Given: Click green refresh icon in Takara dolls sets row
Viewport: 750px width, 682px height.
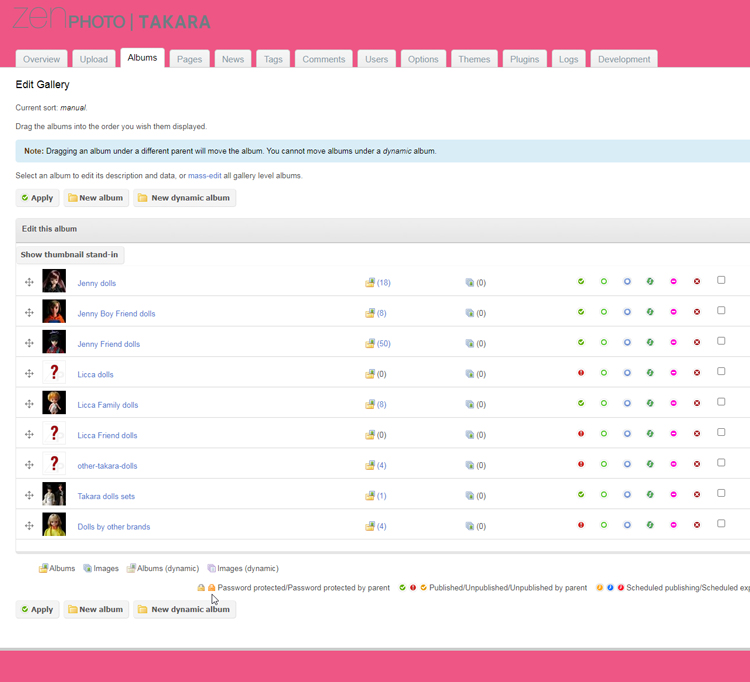Looking at the screenshot, I should (650, 494).
